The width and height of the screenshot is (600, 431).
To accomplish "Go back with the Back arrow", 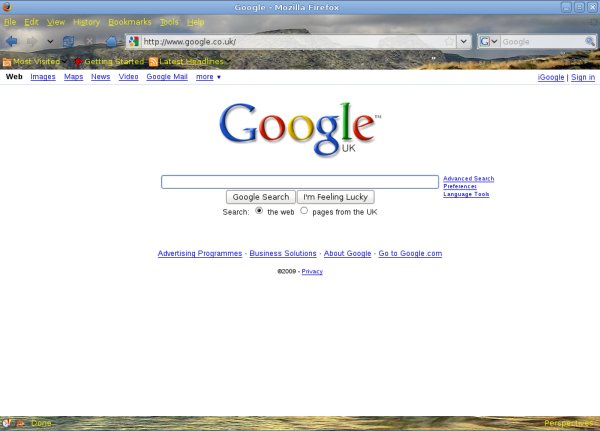I will (x=11, y=41).
